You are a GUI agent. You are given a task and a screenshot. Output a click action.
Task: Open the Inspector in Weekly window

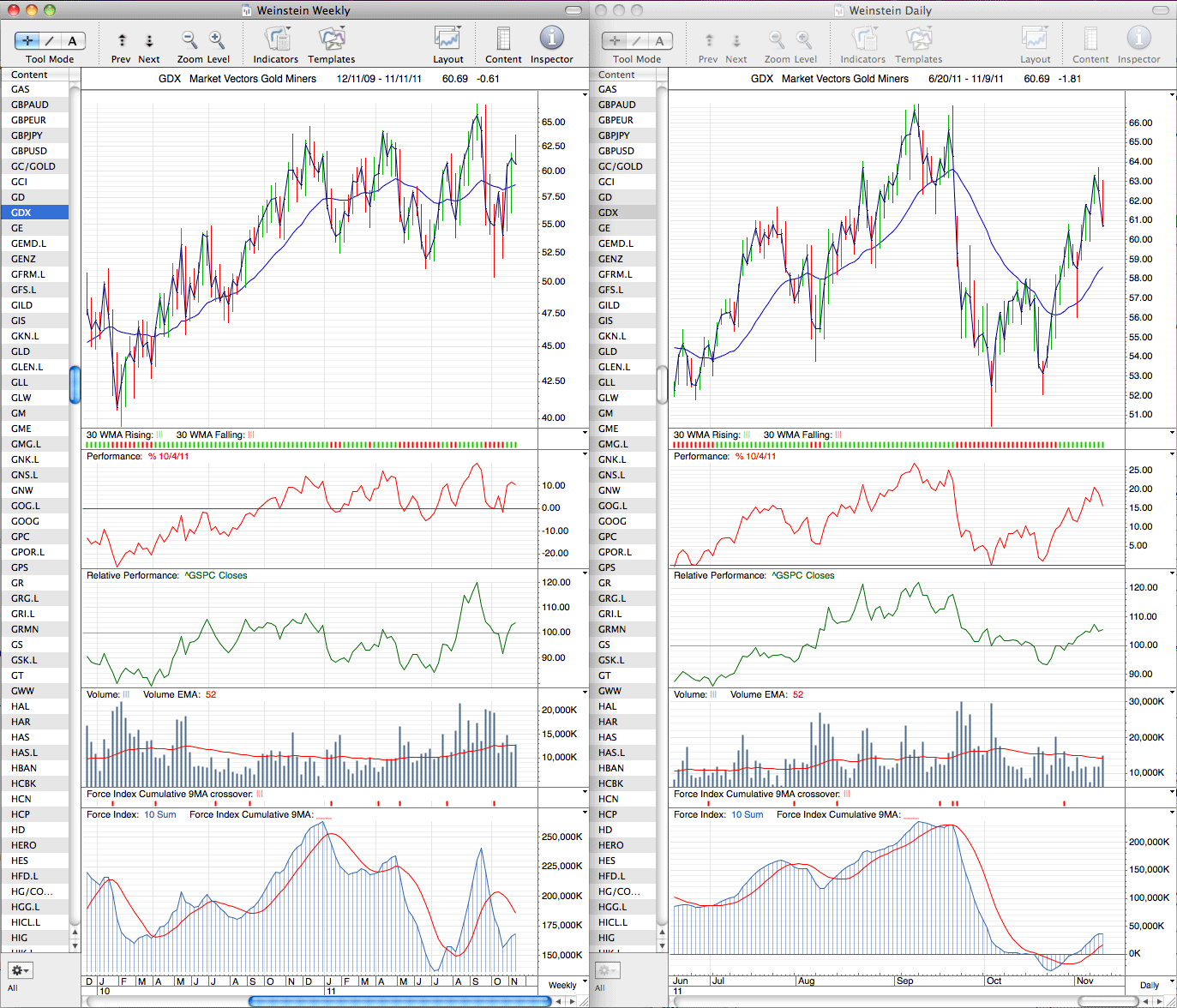[551, 39]
